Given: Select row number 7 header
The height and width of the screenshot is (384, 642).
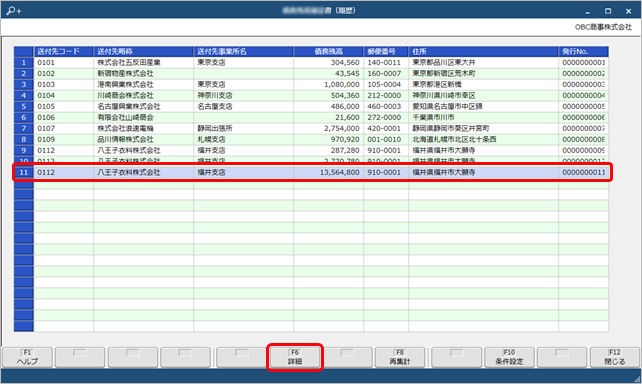Looking at the screenshot, I should [x=24, y=129].
